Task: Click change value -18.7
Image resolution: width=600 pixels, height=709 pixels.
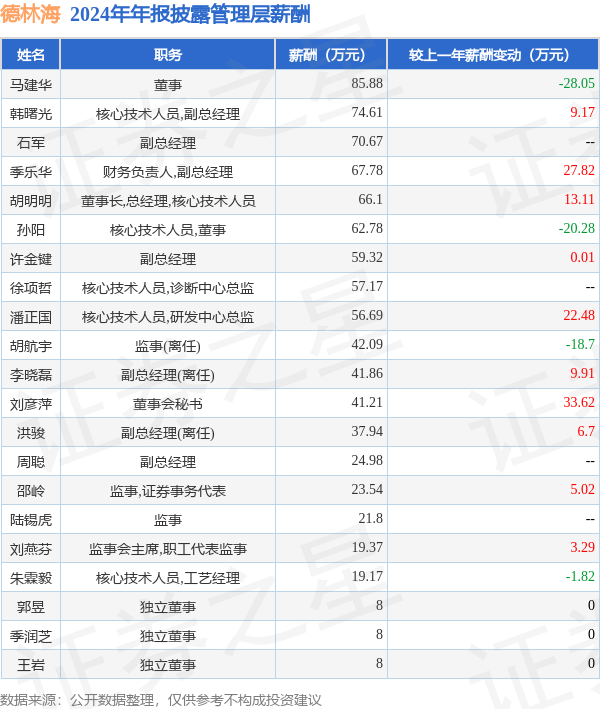Action: tap(580, 344)
